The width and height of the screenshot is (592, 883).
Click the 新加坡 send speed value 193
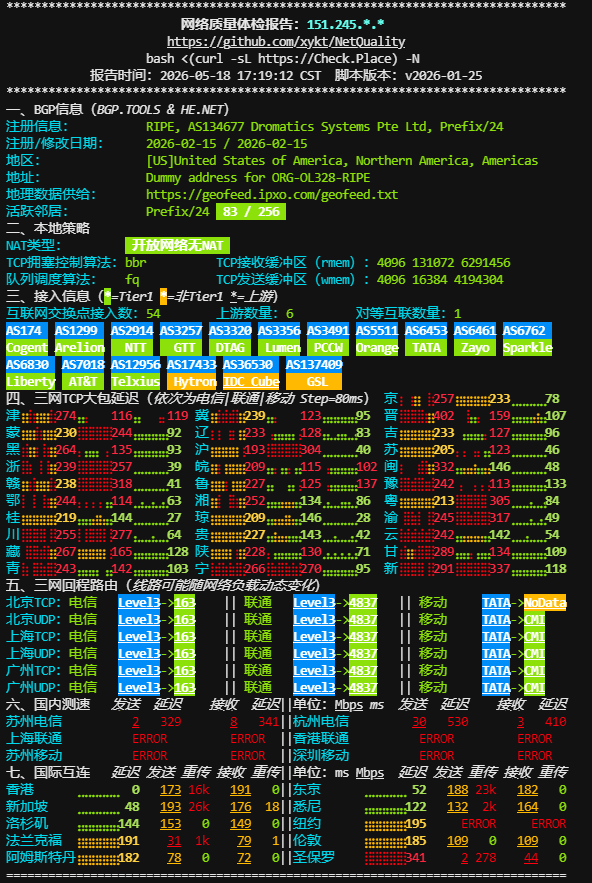point(171,806)
